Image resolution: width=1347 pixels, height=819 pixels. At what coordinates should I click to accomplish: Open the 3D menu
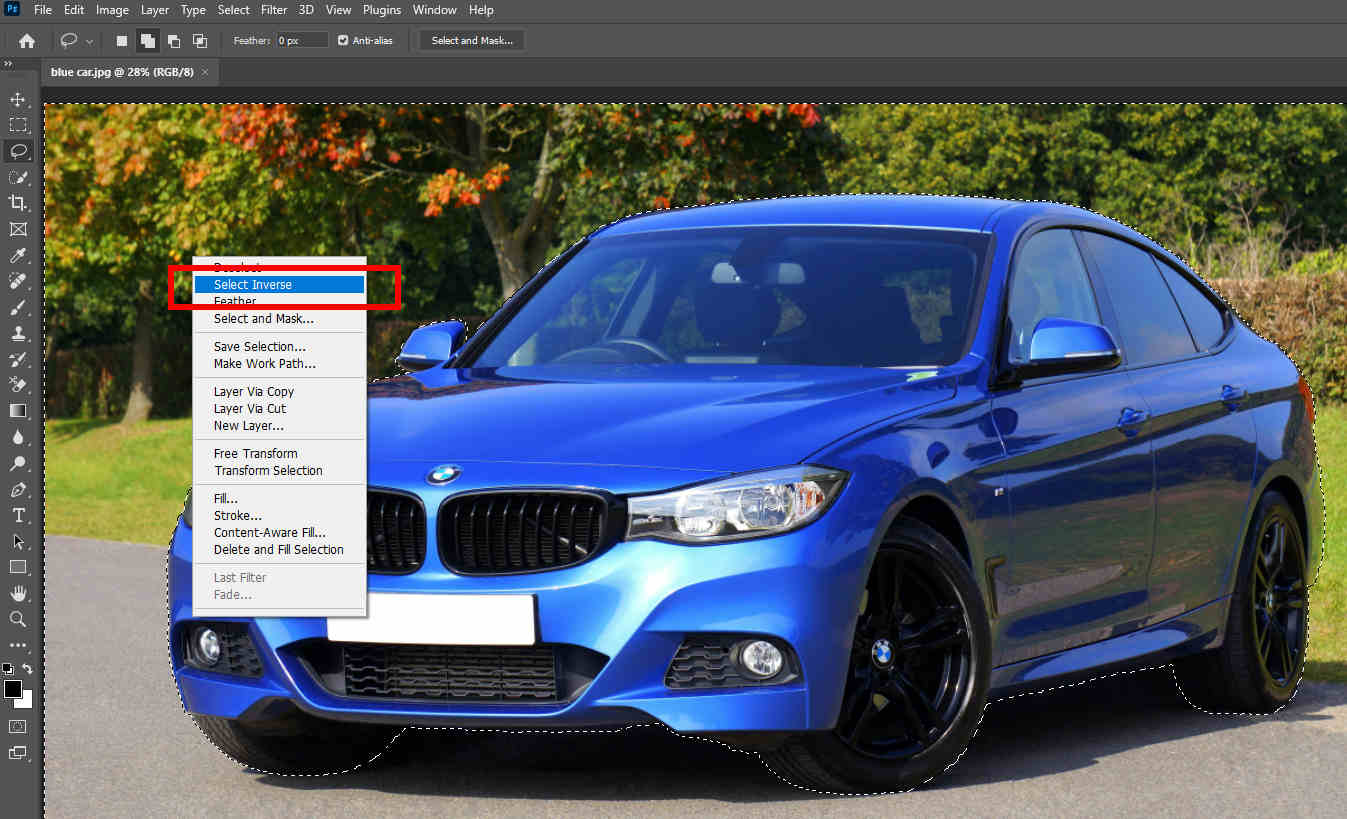click(308, 10)
